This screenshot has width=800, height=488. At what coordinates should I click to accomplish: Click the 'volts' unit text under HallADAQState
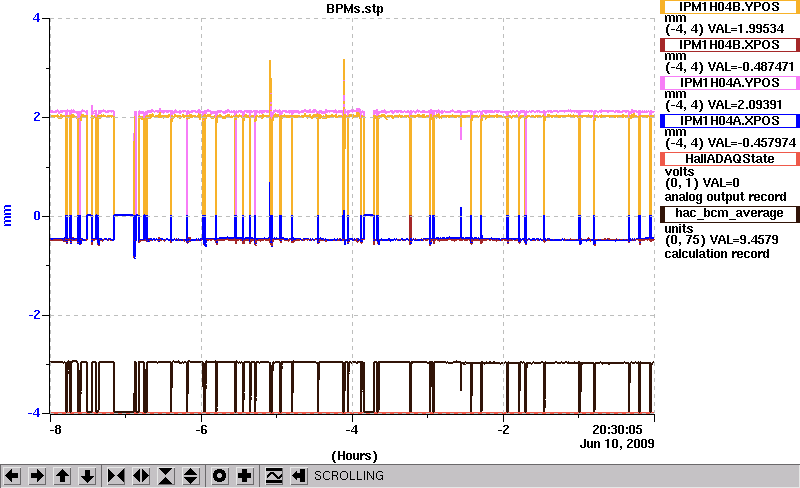click(x=679, y=172)
